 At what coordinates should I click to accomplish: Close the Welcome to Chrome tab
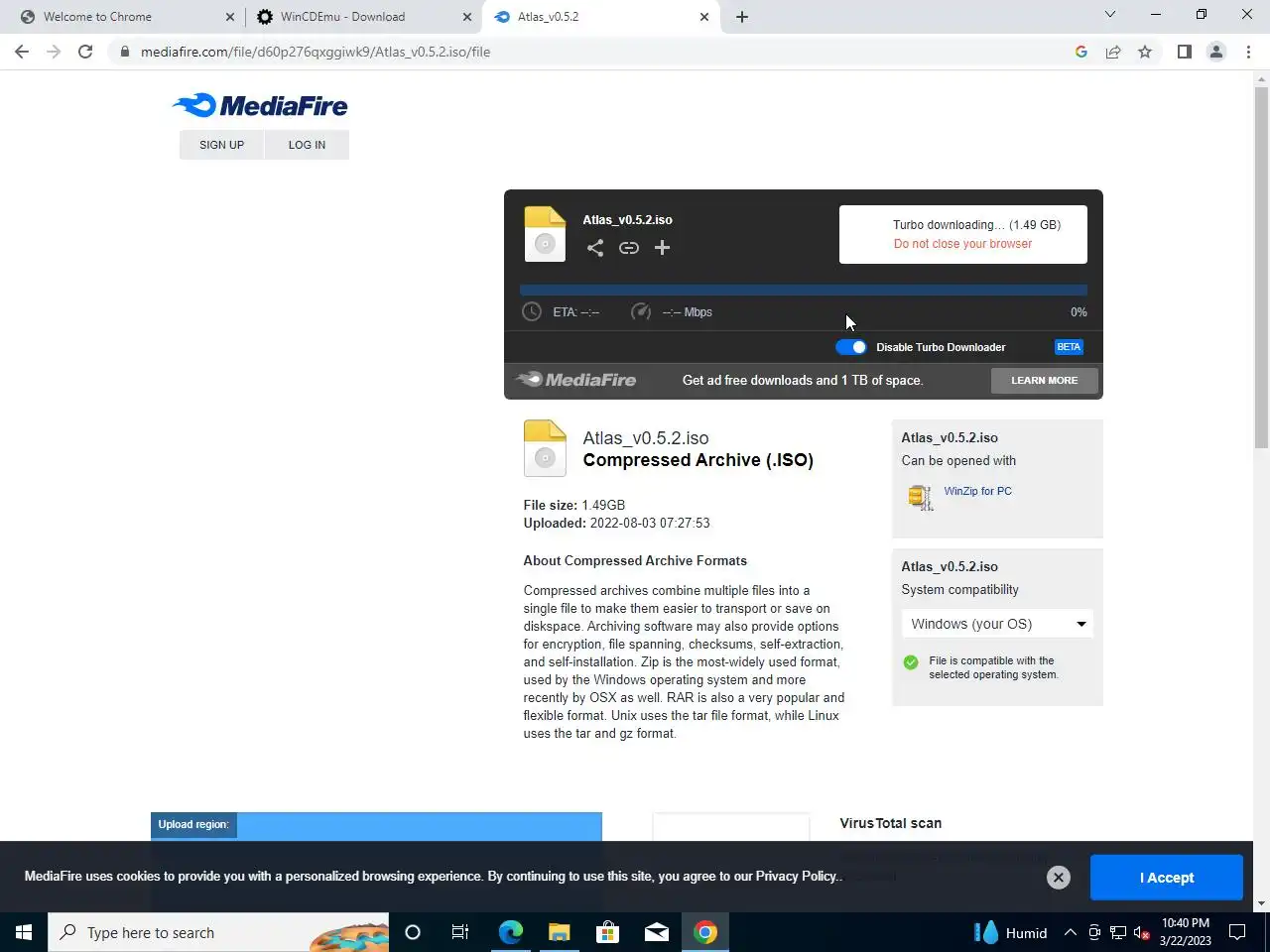tap(230, 17)
